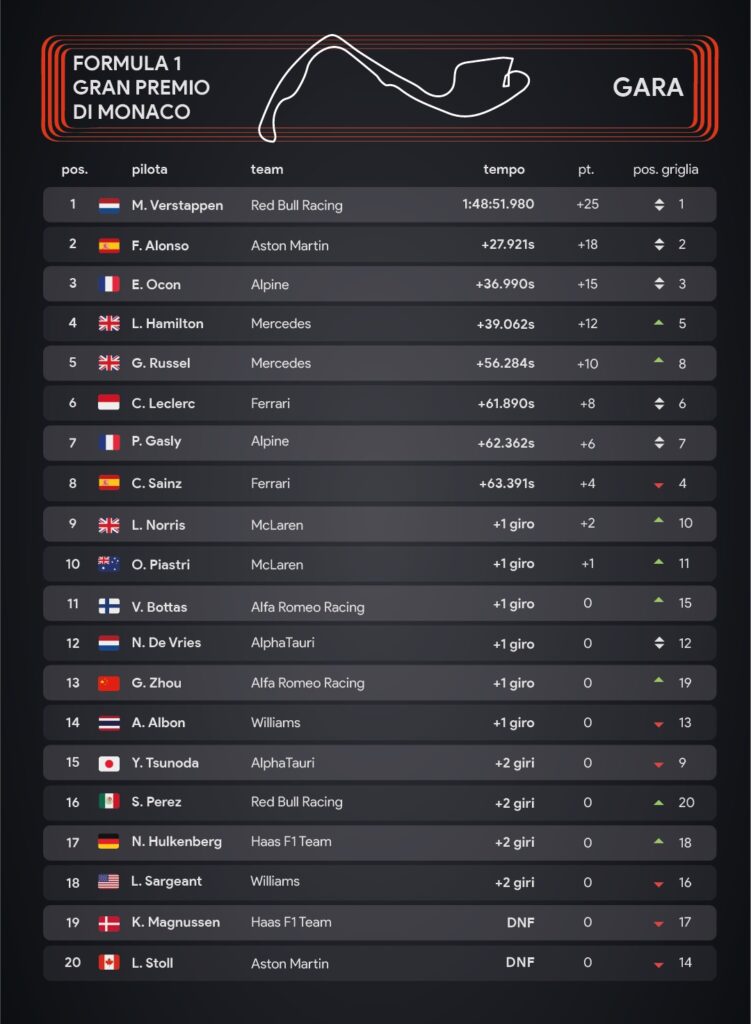
Task: Click the Mexican flag next to S. Perez
Action: (108, 801)
